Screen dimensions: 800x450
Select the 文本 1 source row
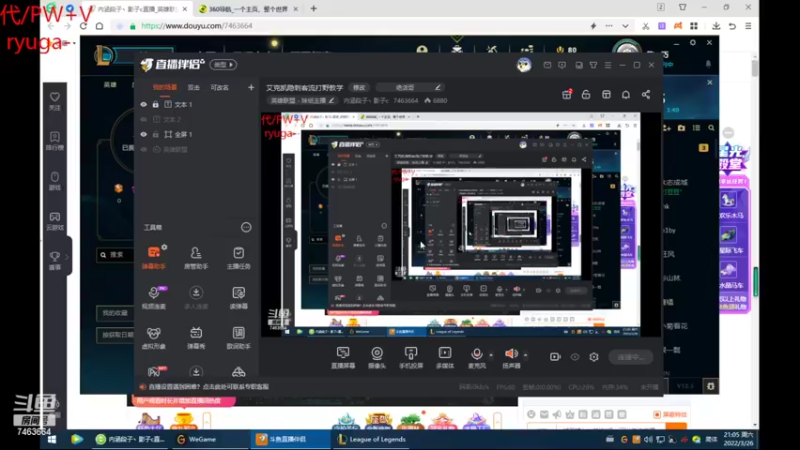tap(197, 104)
